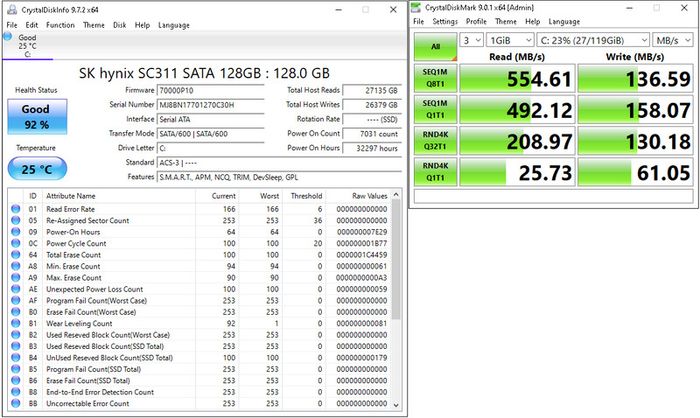Click status orb for Read Error Rate row

16,209
